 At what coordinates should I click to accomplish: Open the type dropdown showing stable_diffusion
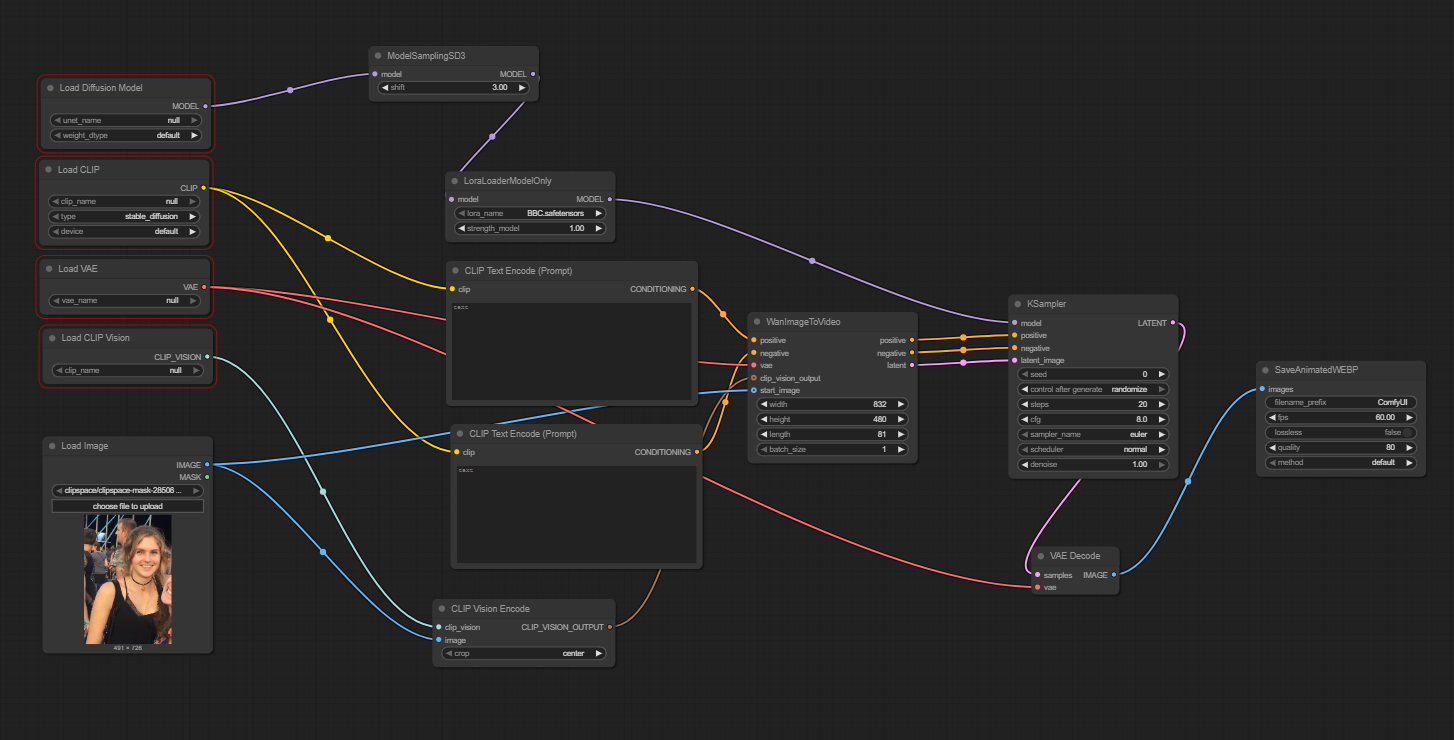click(x=125, y=216)
